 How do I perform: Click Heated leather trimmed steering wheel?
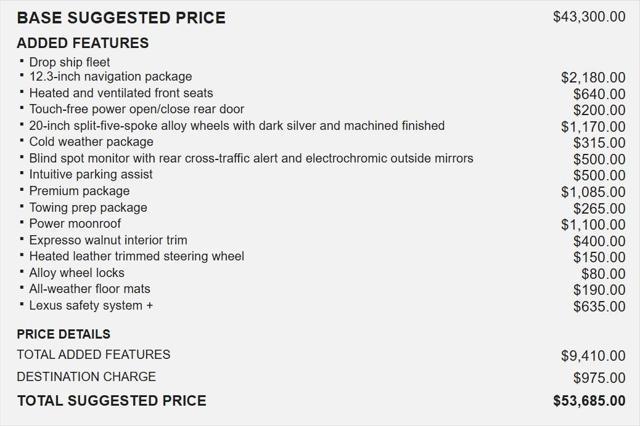pyautogui.click(x=137, y=256)
